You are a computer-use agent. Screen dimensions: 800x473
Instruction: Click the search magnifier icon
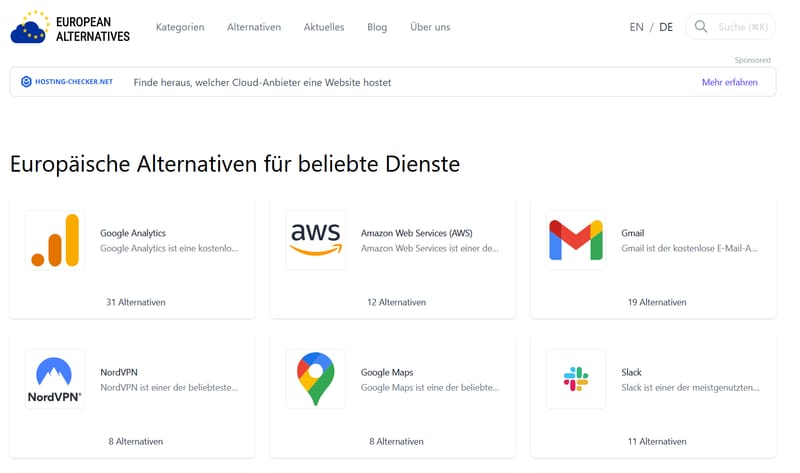(701, 27)
